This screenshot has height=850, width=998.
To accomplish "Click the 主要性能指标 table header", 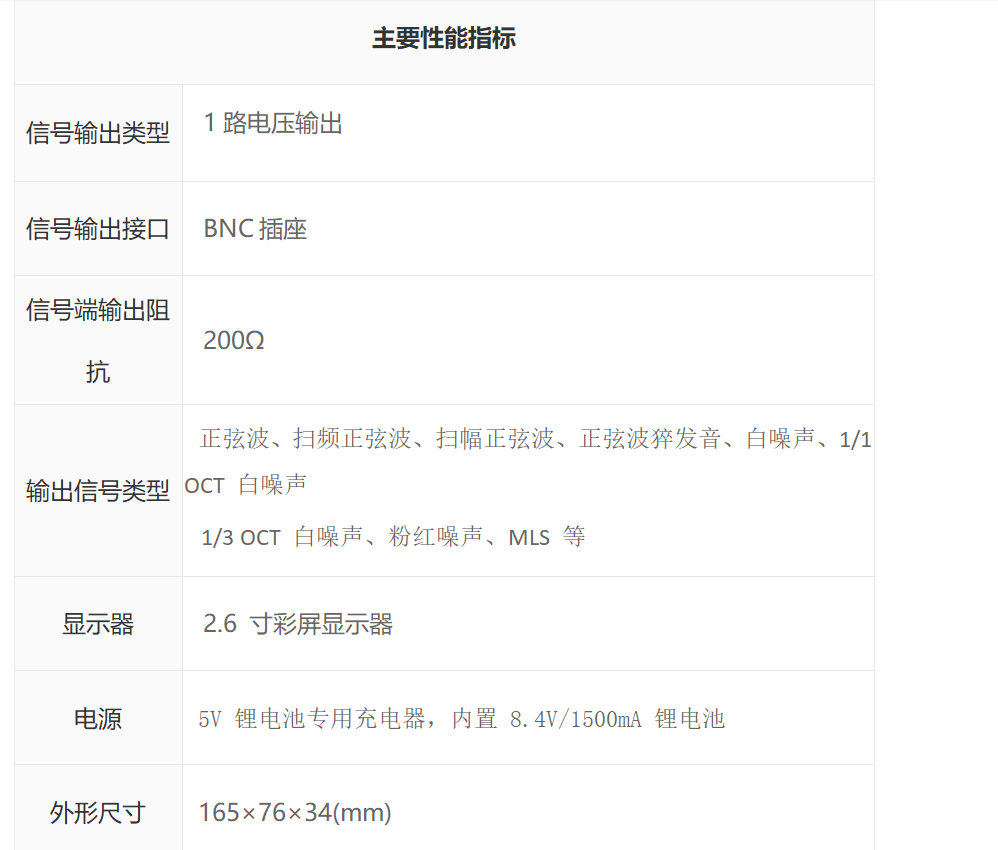I will point(444,38).
